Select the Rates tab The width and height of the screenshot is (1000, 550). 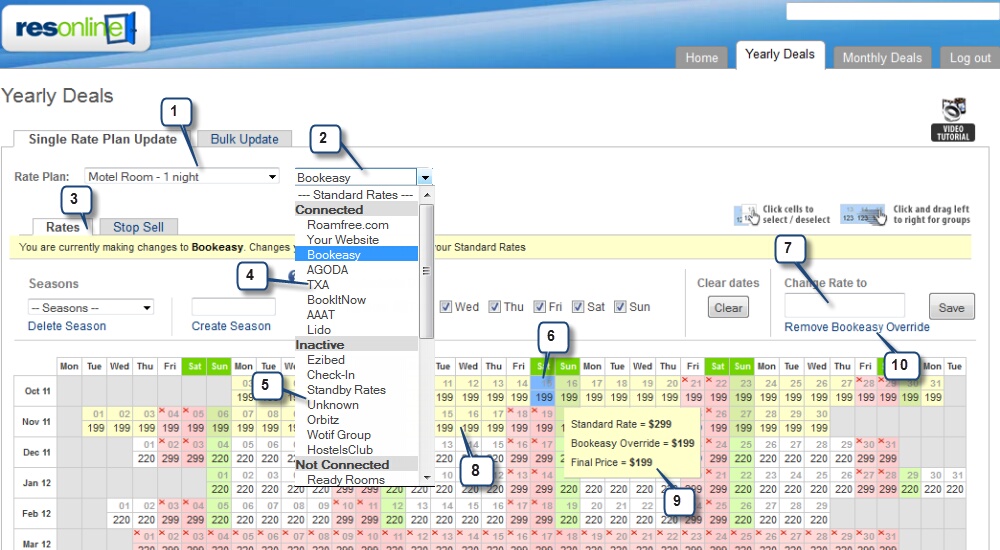click(62, 227)
